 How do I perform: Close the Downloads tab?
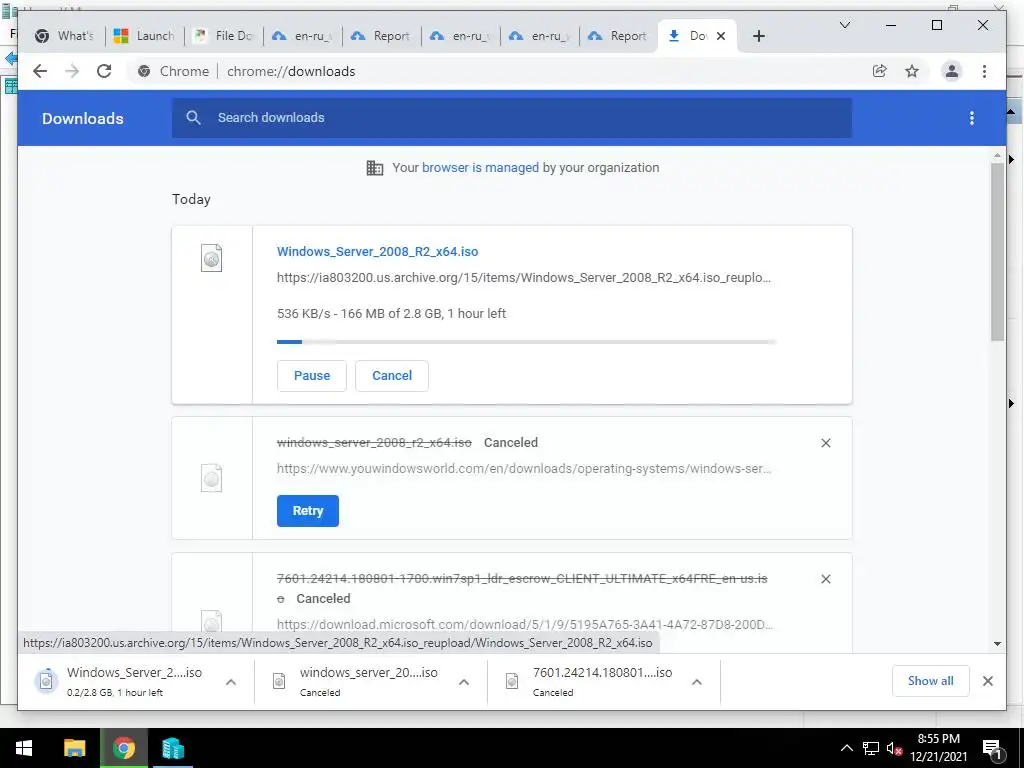click(x=721, y=37)
